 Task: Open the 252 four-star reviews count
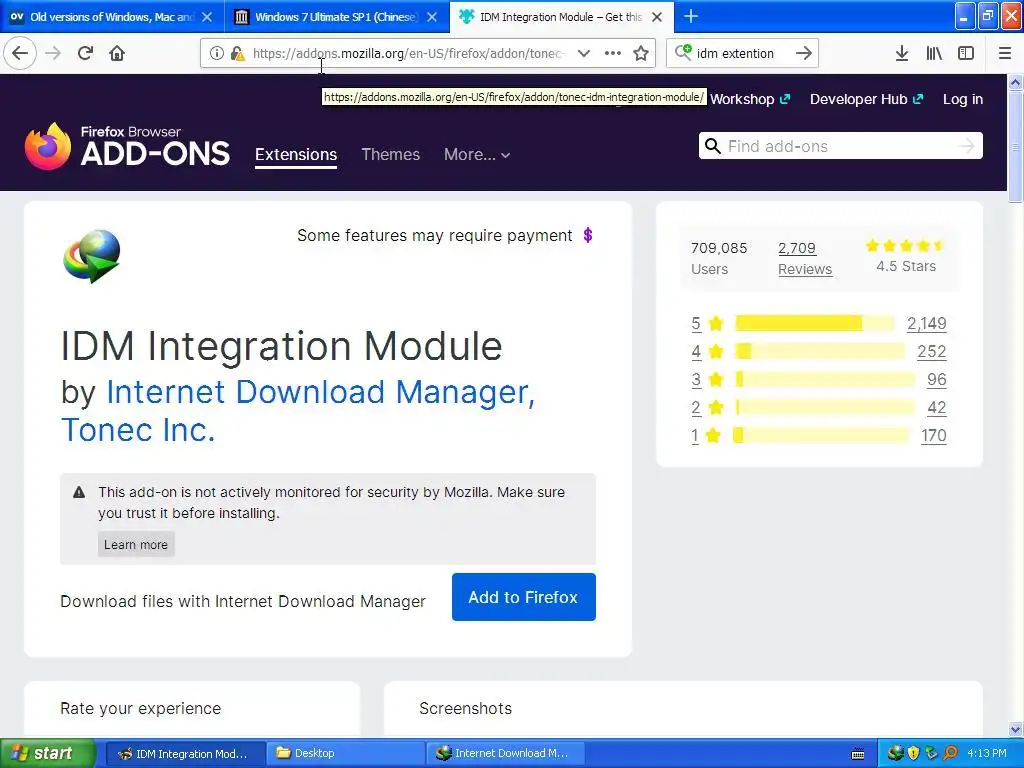932,351
